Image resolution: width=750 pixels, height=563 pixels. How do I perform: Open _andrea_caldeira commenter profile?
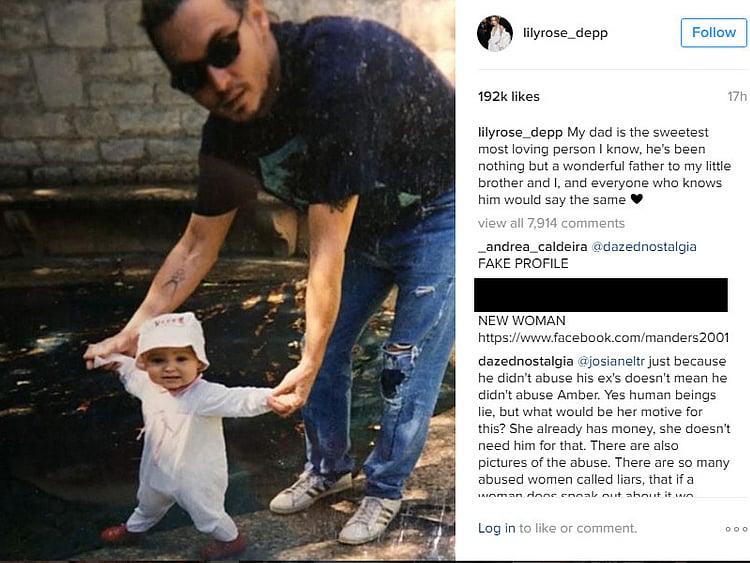coord(532,247)
